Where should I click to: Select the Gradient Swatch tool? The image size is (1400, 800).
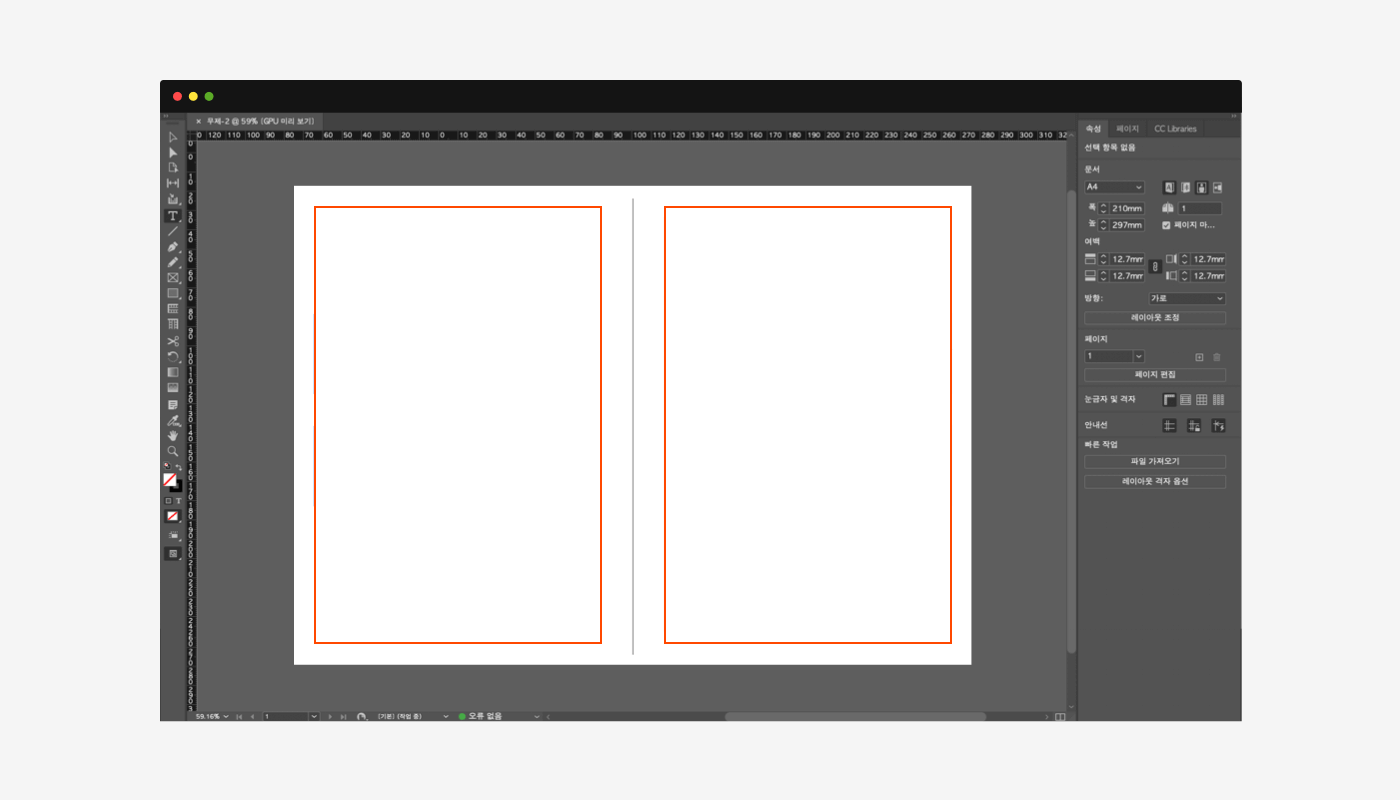[173, 372]
